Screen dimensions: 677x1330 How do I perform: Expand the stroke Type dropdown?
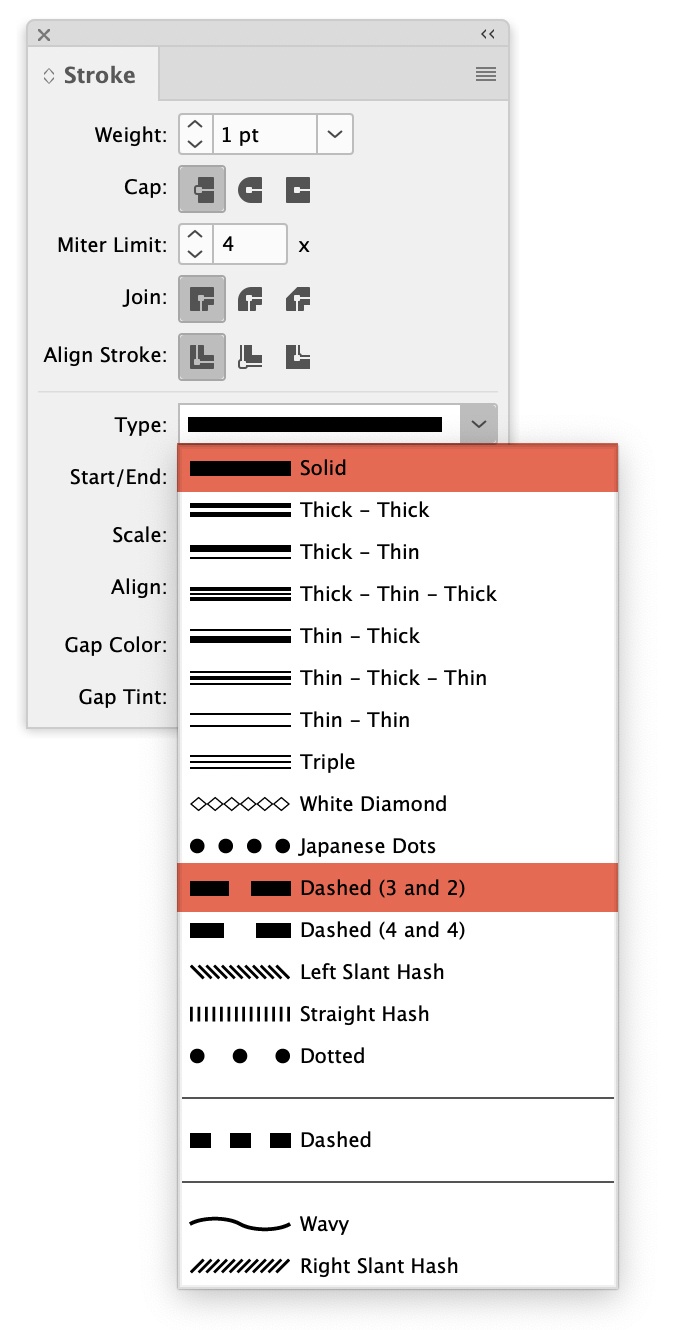coord(479,425)
